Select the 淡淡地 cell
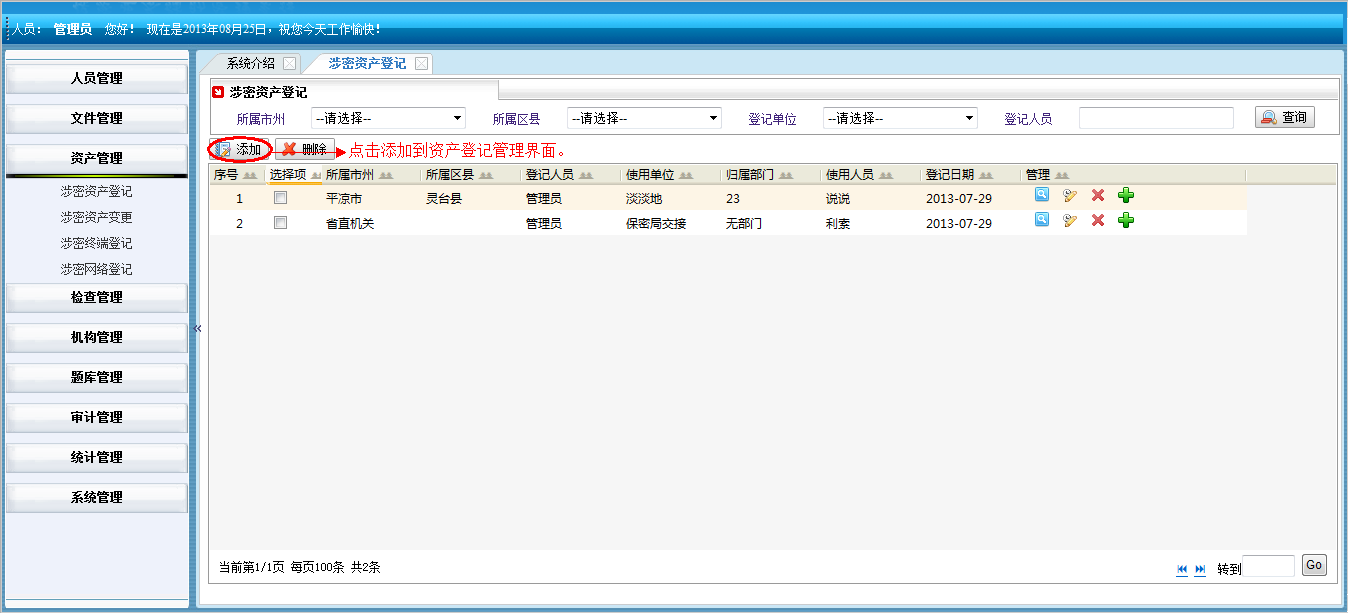Screen dimensions: 1348x613 click(x=644, y=198)
